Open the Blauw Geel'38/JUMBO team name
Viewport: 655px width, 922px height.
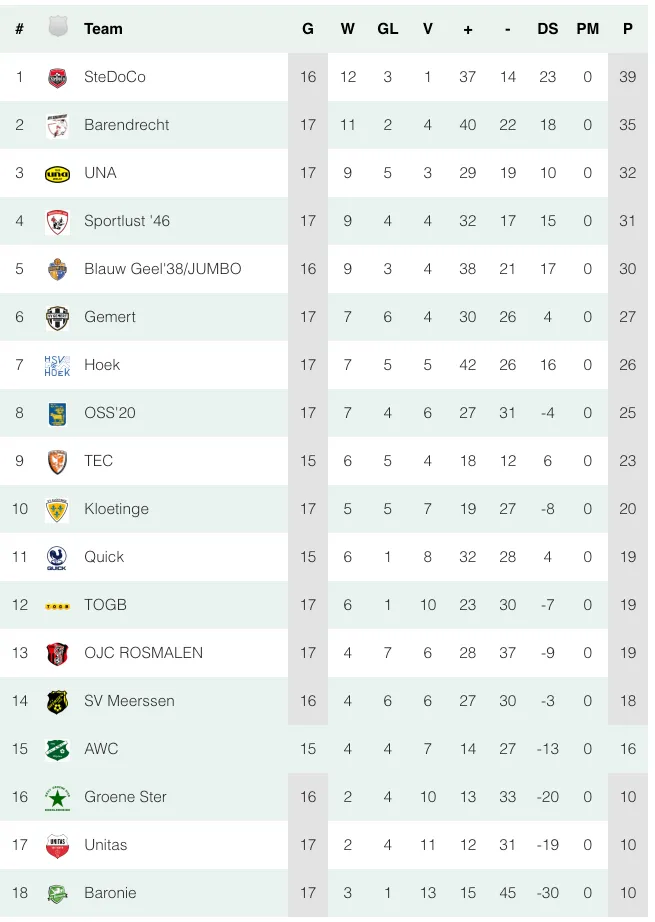click(162, 269)
